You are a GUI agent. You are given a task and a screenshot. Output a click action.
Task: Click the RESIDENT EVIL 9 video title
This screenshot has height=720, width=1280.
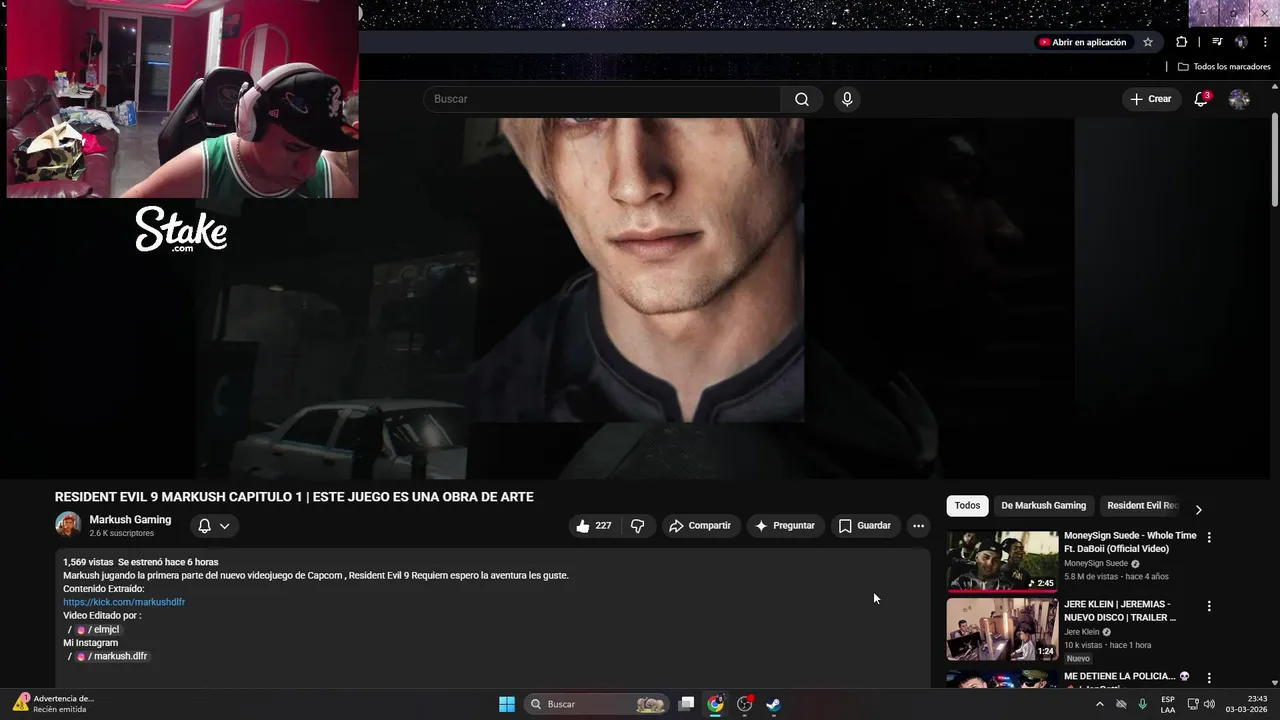tap(294, 497)
